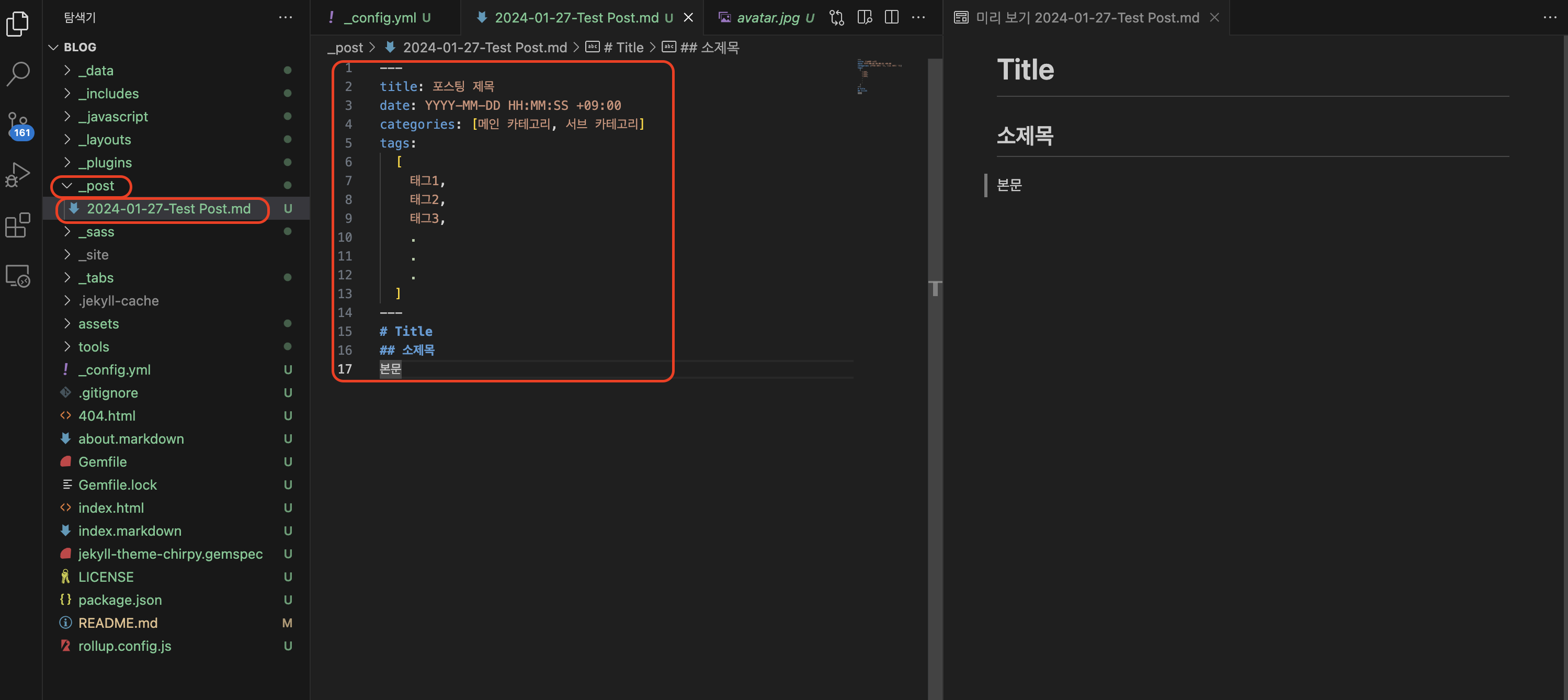Open the Run and Debug view
Viewport: 1568px width, 700px height.
(18, 175)
